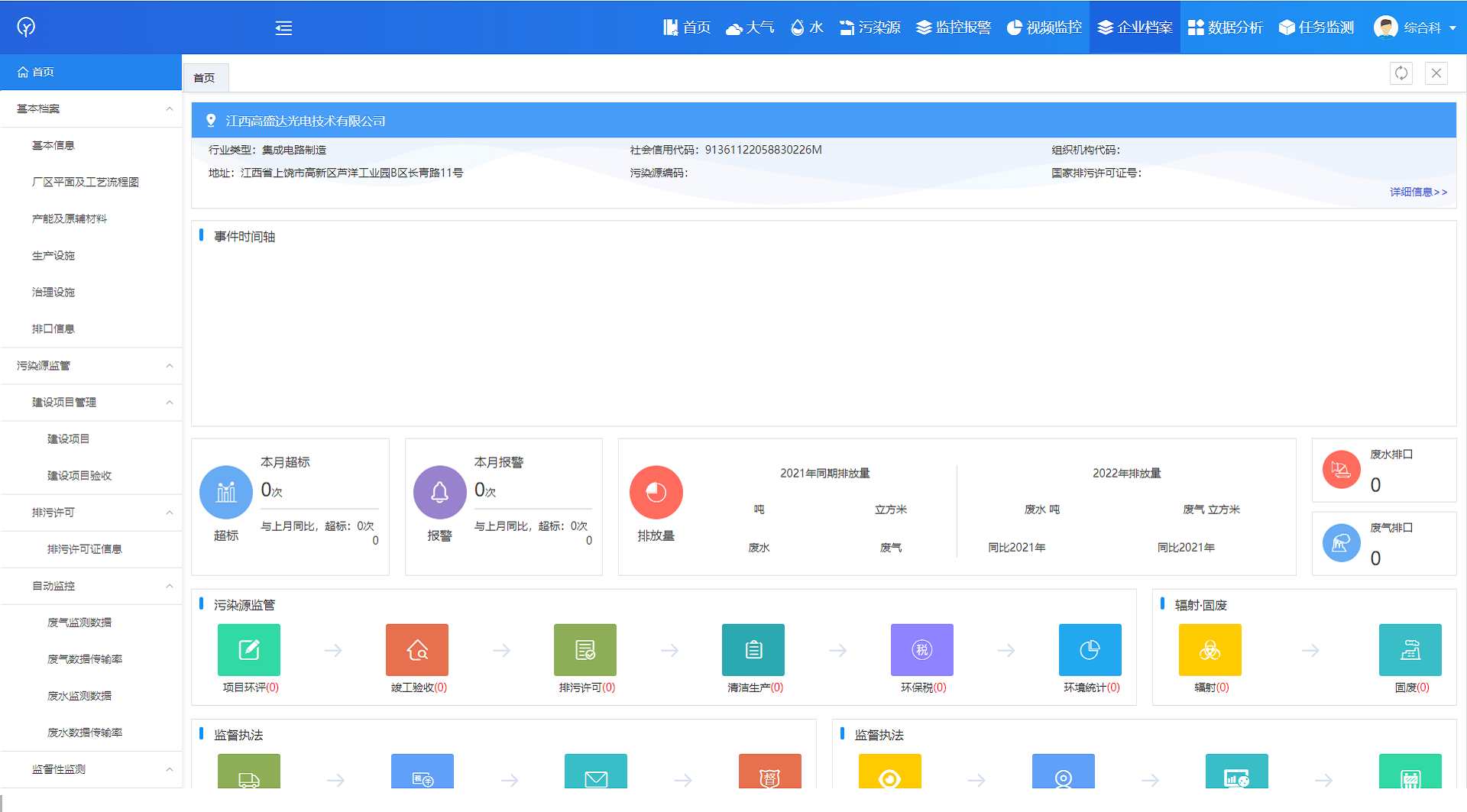
Task: Click the 环保税 purple tax icon
Action: 921,650
